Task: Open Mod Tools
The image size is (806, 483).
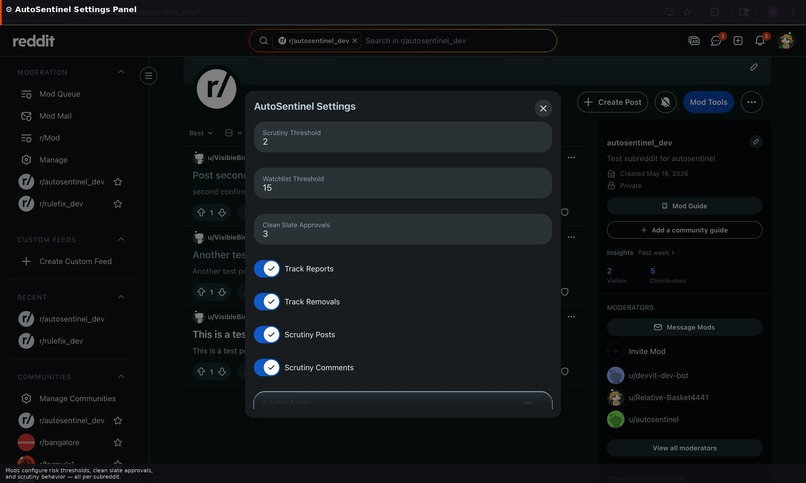Action: coord(708,102)
